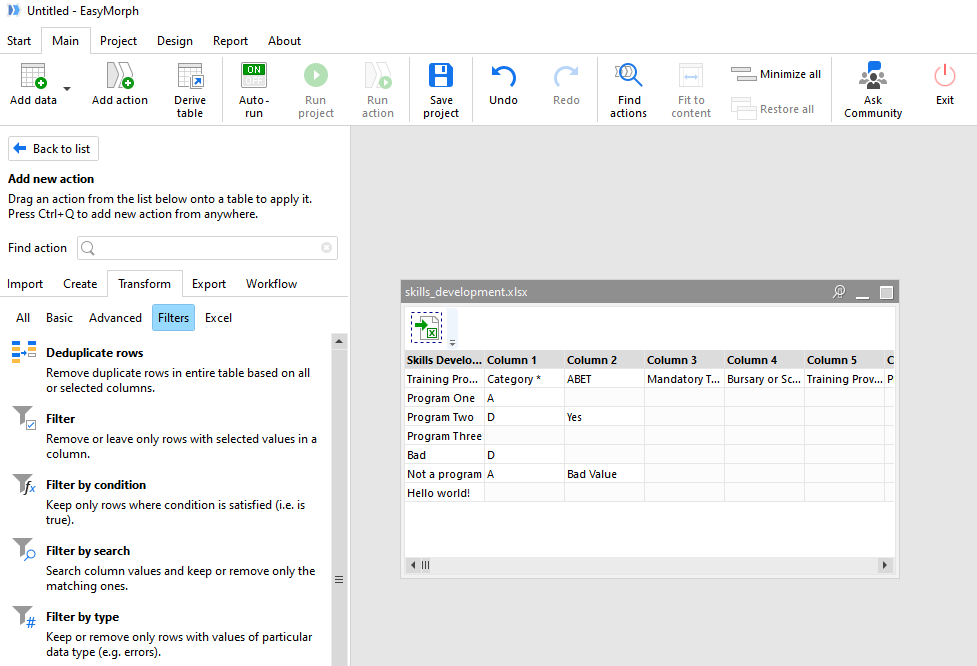Click the Run action icon

coord(378,75)
